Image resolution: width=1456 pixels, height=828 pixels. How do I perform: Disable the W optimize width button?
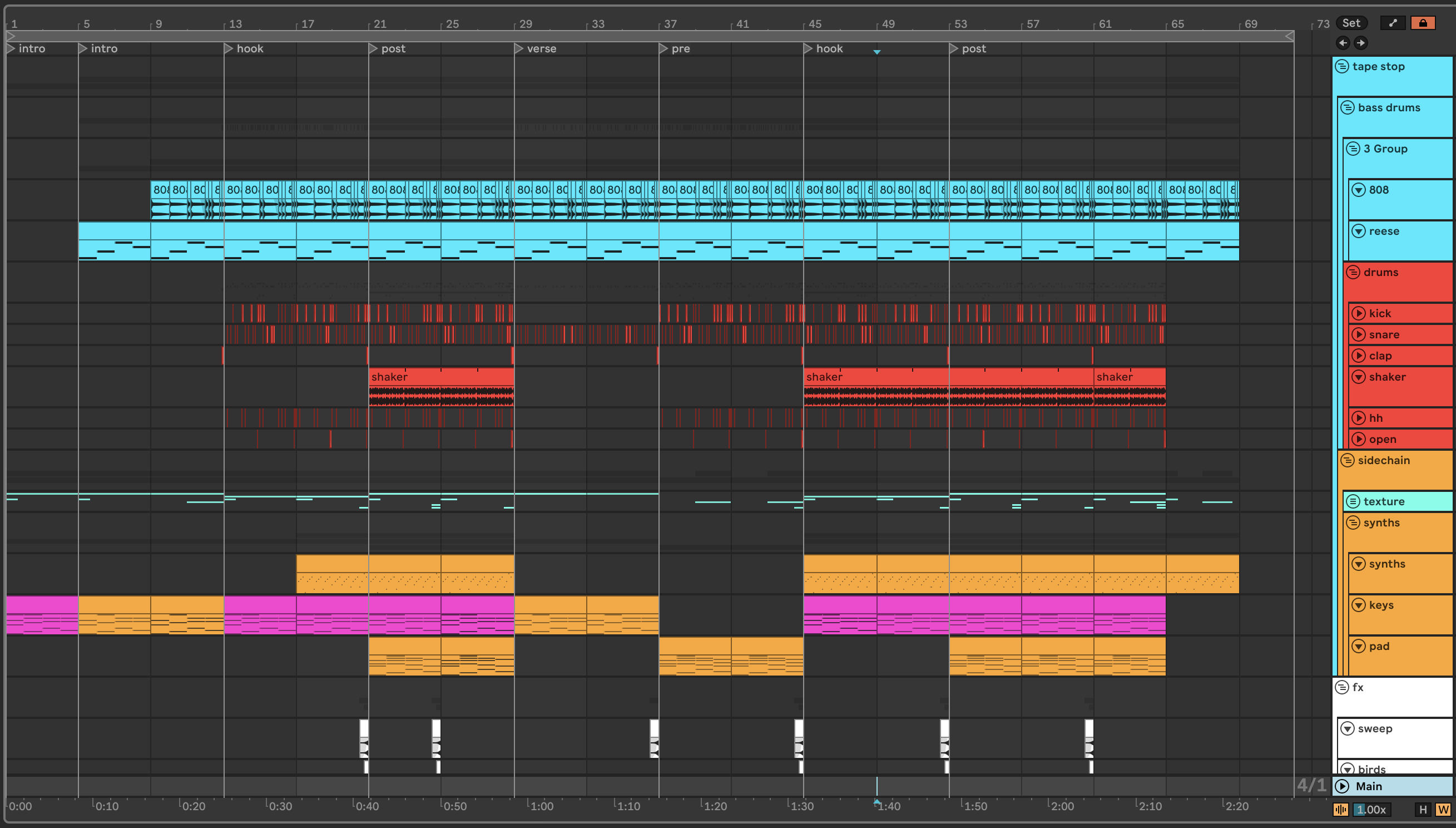tap(1443, 810)
